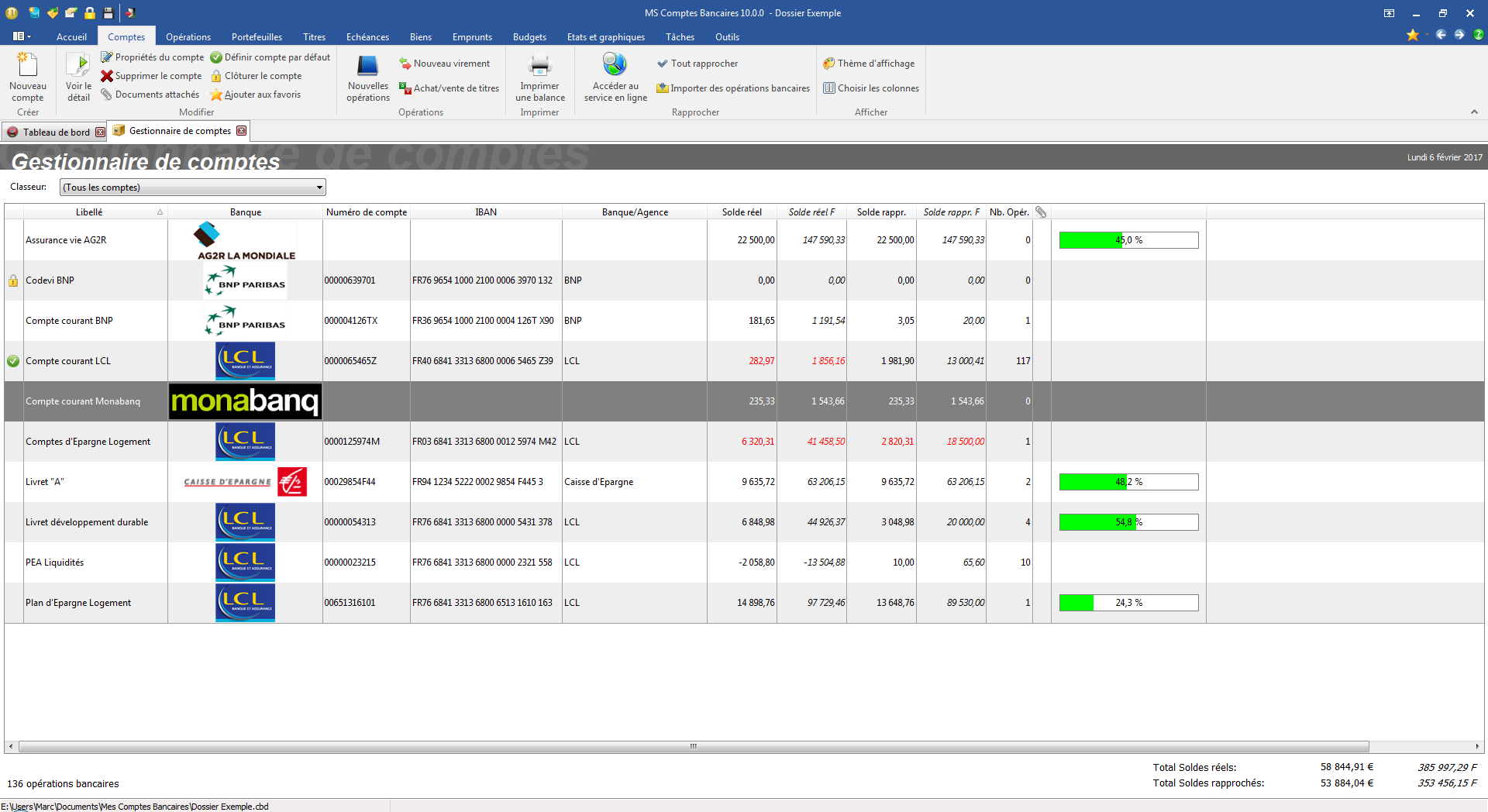Click the paperclip attachments column header
1488x812 pixels.
coord(1041,212)
